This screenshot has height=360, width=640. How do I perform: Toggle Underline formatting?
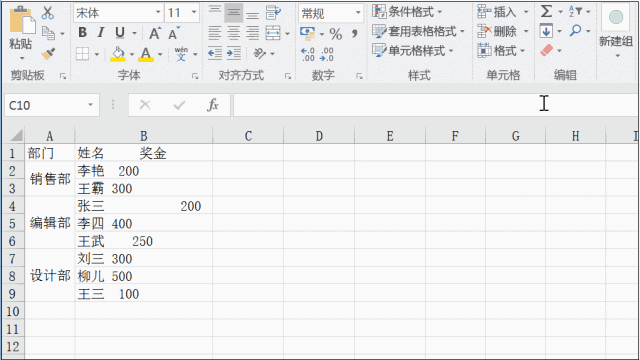[120, 33]
